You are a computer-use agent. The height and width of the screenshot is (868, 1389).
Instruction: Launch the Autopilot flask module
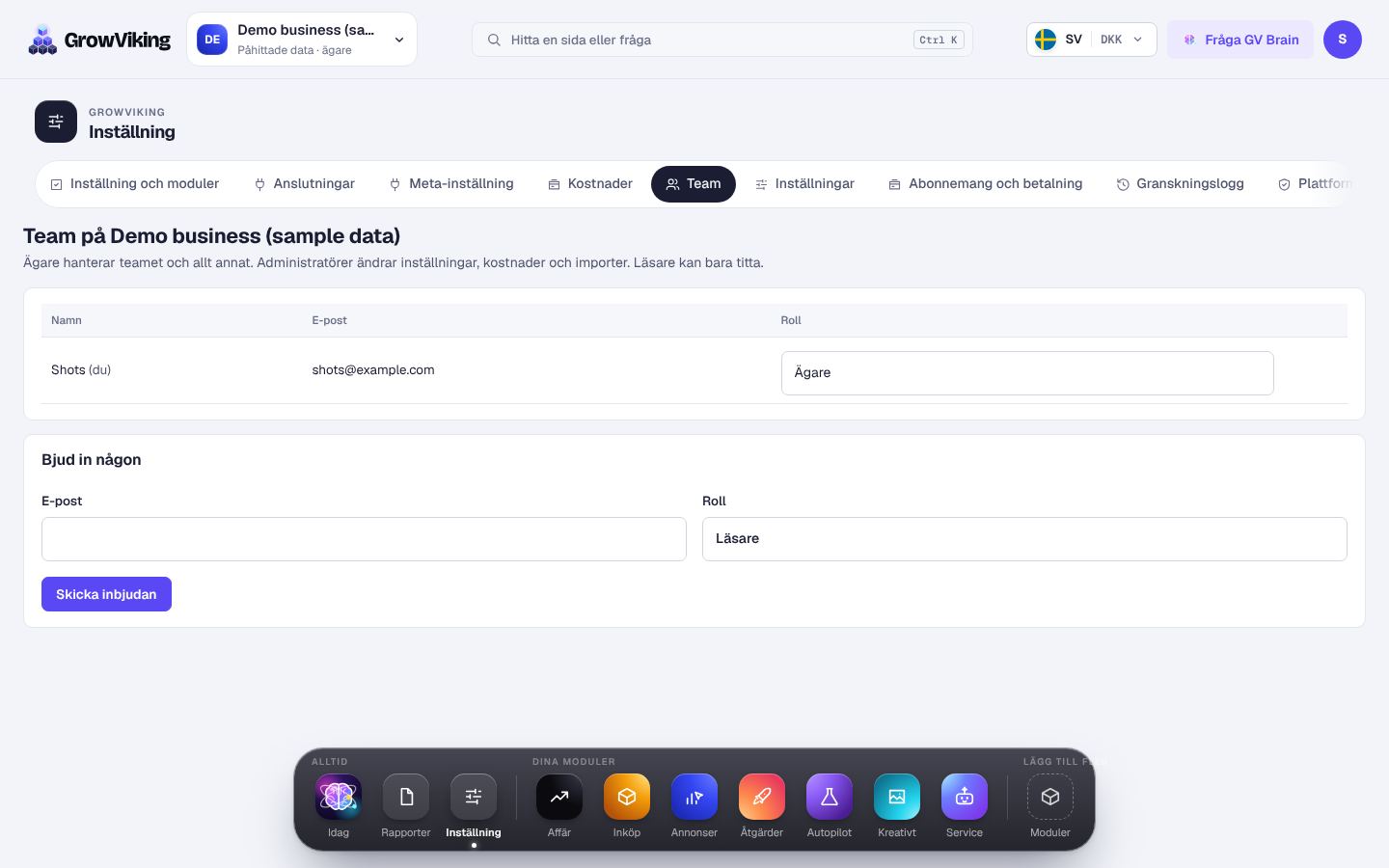tap(830, 797)
